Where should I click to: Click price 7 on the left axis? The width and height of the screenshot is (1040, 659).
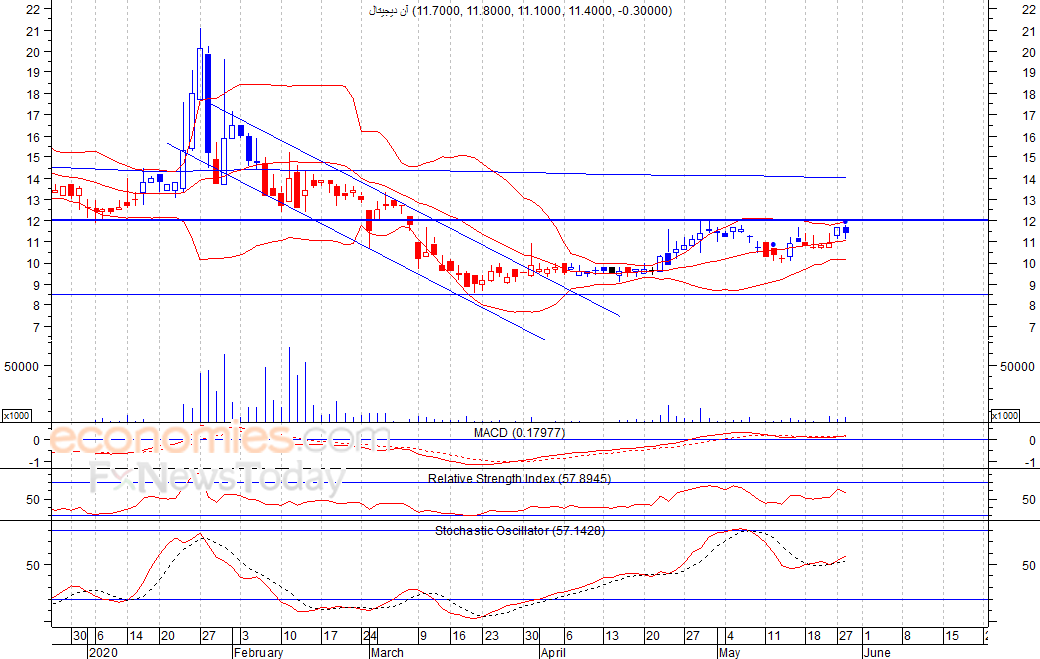coord(36,328)
